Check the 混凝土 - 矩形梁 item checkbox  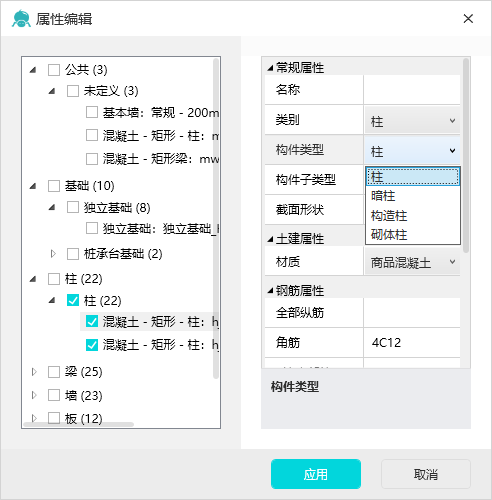click(x=92, y=159)
